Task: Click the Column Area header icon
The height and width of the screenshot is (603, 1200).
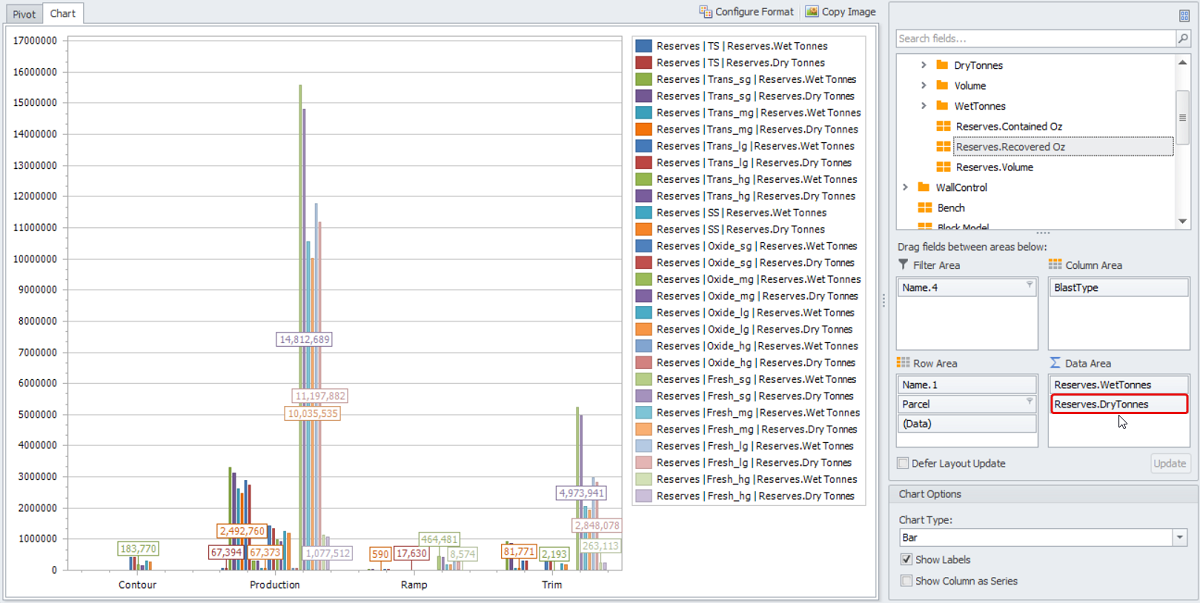Action: [x=1055, y=264]
